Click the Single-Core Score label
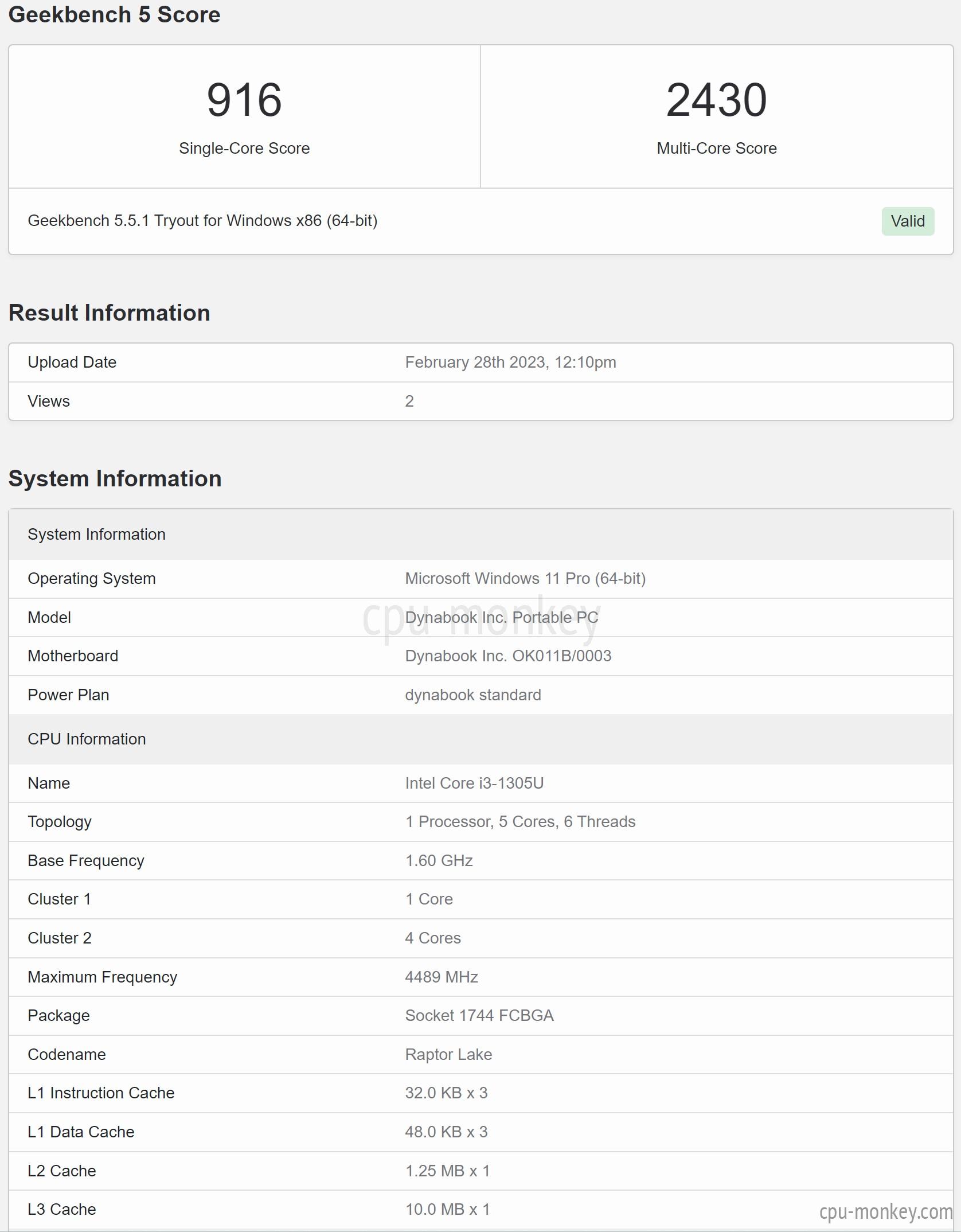Image resolution: width=961 pixels, height=1232 pixels. tap(244, 149)
